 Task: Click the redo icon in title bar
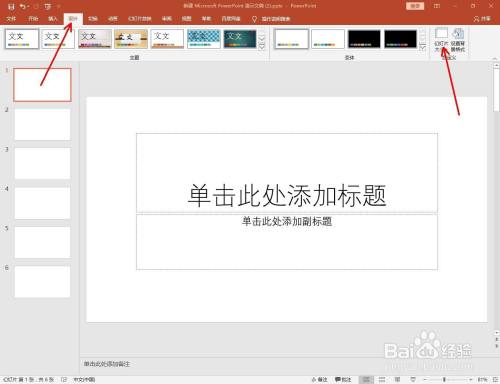pos(36,6)
